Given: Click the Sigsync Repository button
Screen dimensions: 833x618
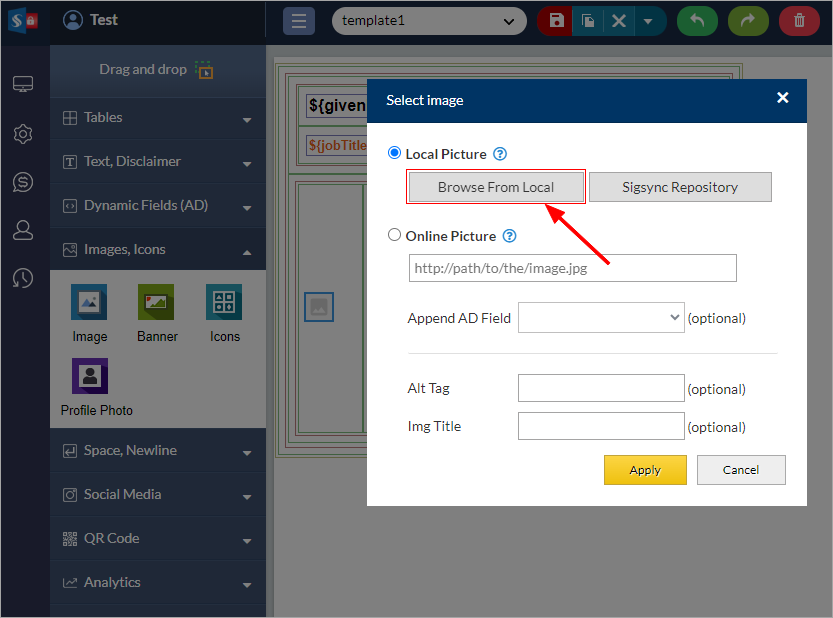Looking at the screenshot, I should point(680,187).
